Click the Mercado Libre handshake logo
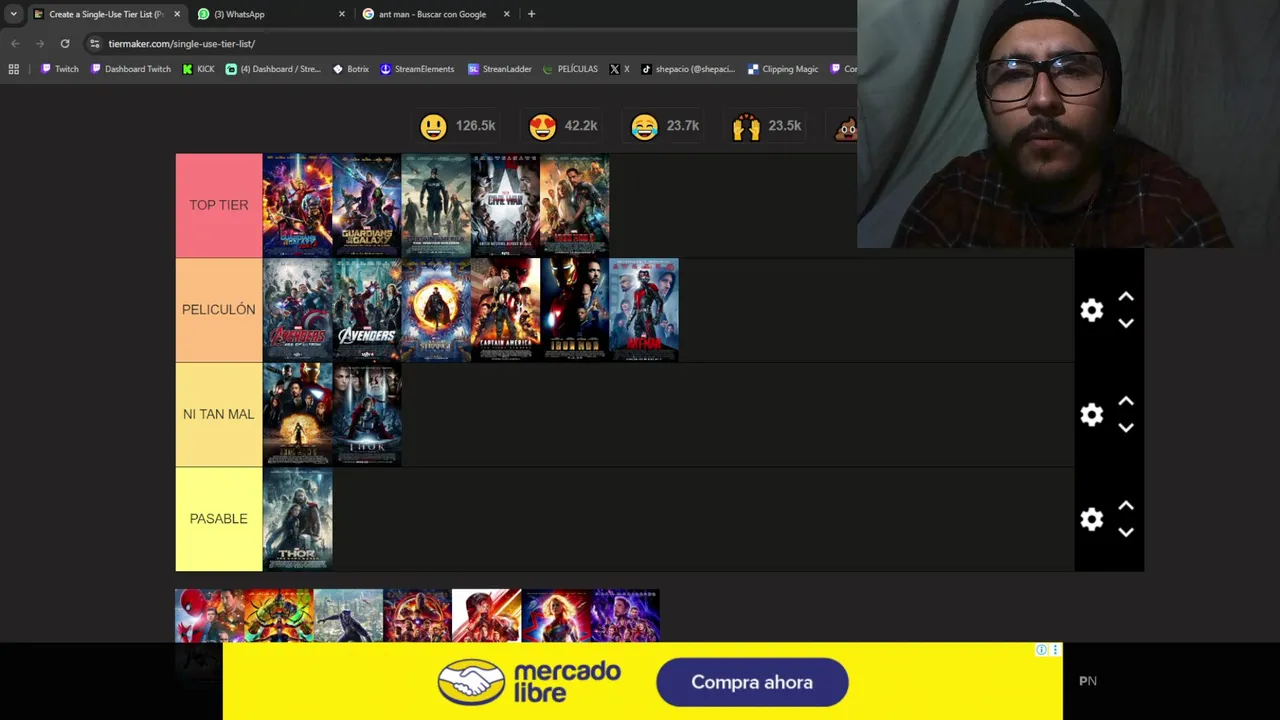This screenshot has width=1280, height=720. (471, 682)
